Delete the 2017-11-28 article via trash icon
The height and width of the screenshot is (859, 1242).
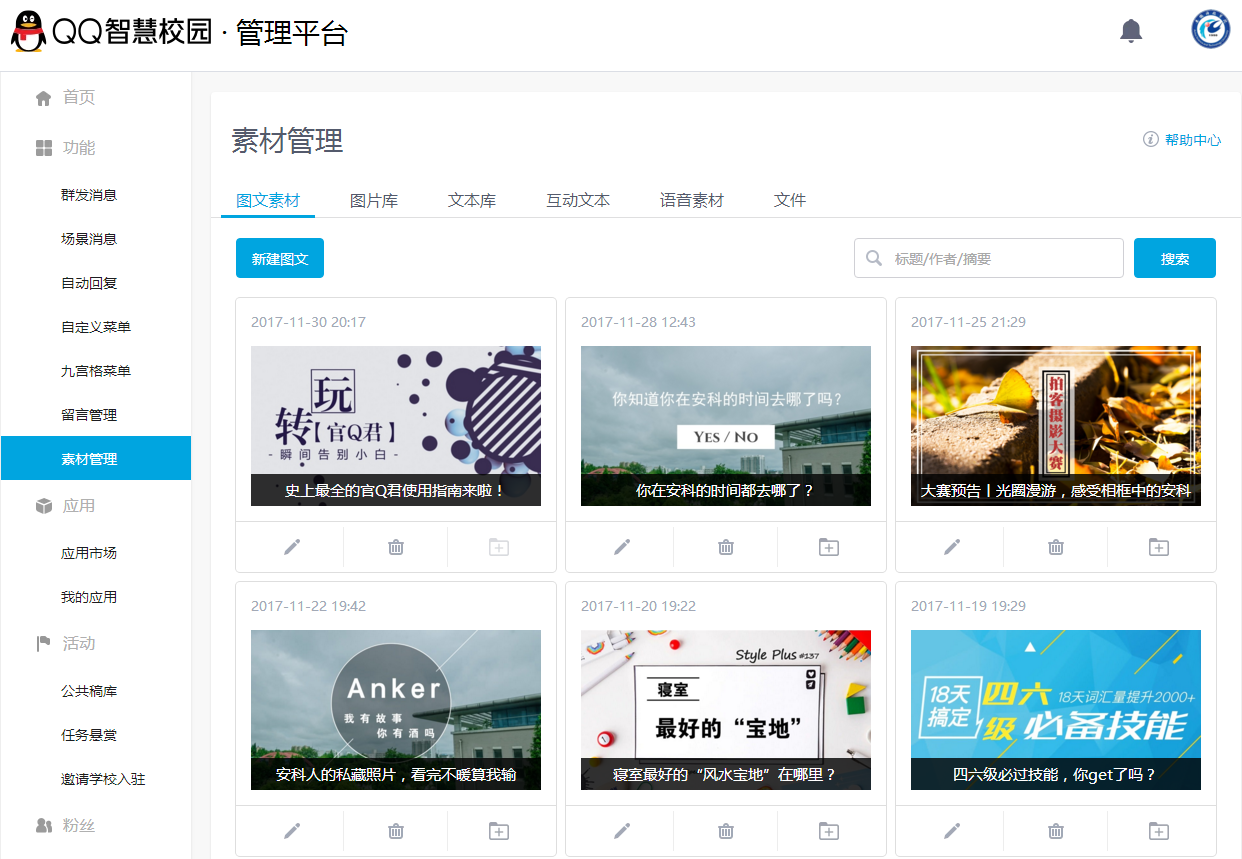tap(726, 547)
